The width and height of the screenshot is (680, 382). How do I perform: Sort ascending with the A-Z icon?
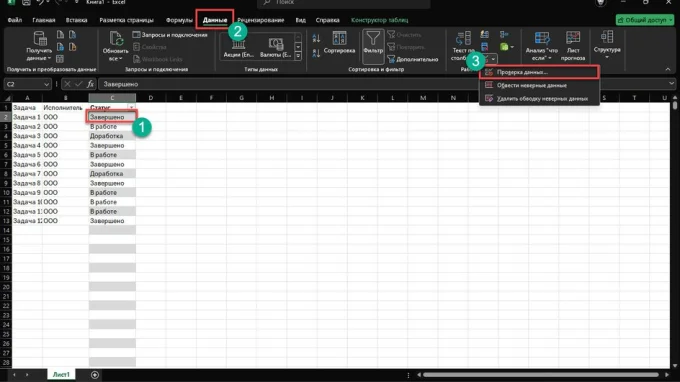point(316,39)
